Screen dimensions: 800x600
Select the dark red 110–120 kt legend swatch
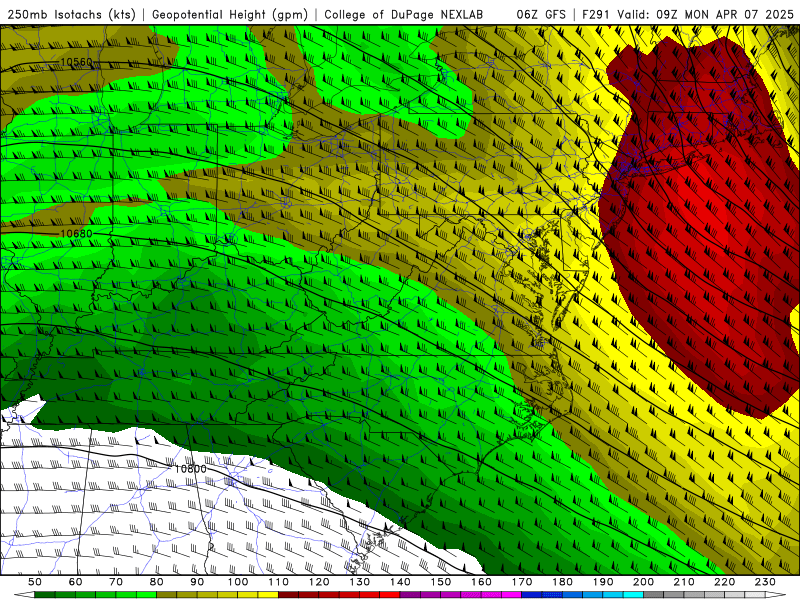pyautogui.click(x=289, y=595)
